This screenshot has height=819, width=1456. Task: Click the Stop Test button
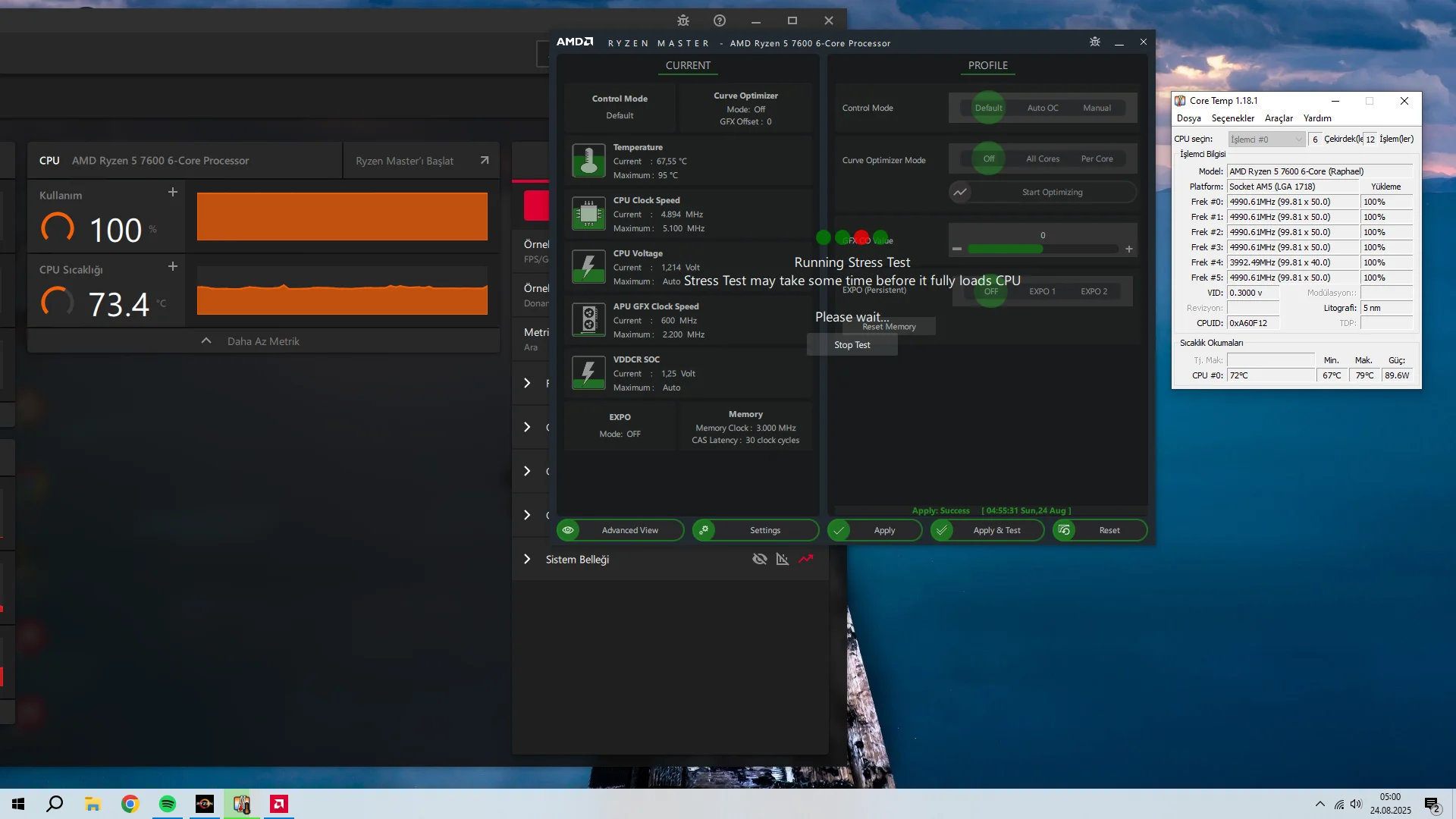(852, 345)
